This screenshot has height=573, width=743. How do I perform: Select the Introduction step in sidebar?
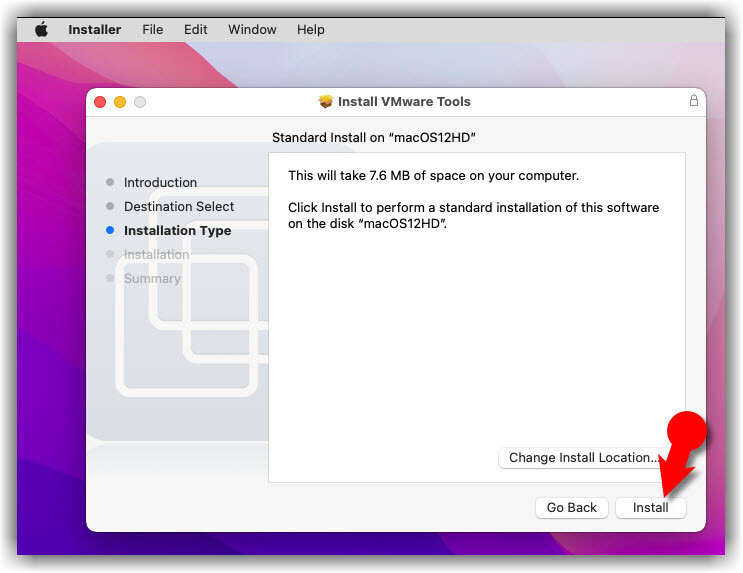(x=160, y=182)
